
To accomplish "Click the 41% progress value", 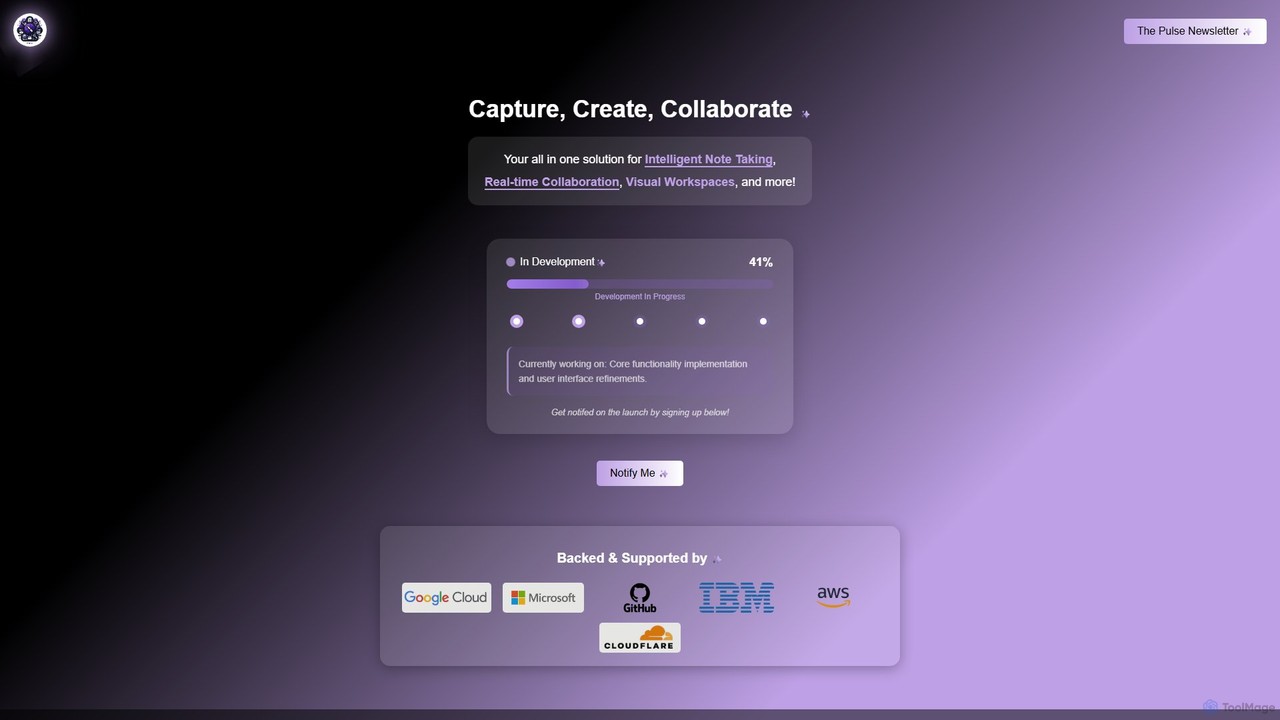I will 761,262.
